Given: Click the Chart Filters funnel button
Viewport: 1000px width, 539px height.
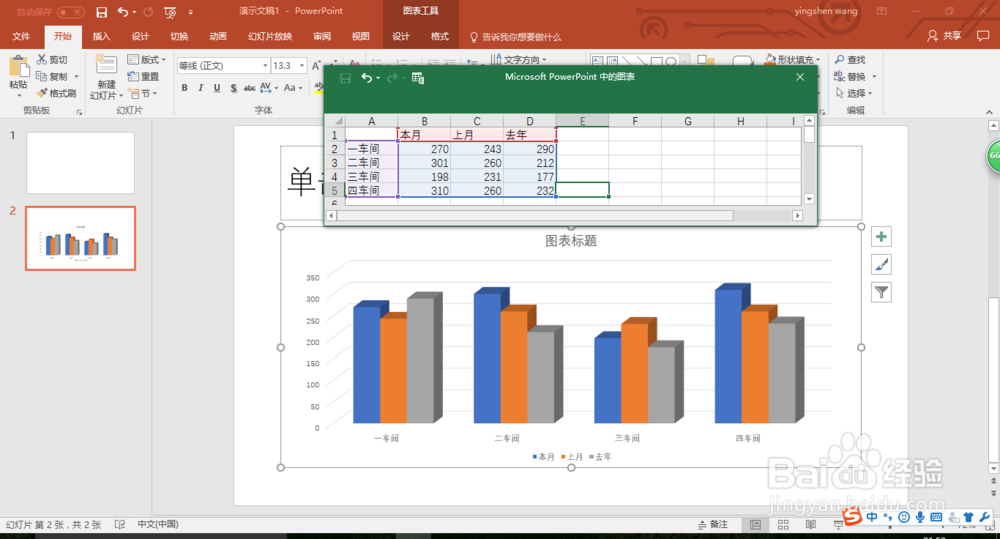Looking at the screenshot, I should coord(881,292).
